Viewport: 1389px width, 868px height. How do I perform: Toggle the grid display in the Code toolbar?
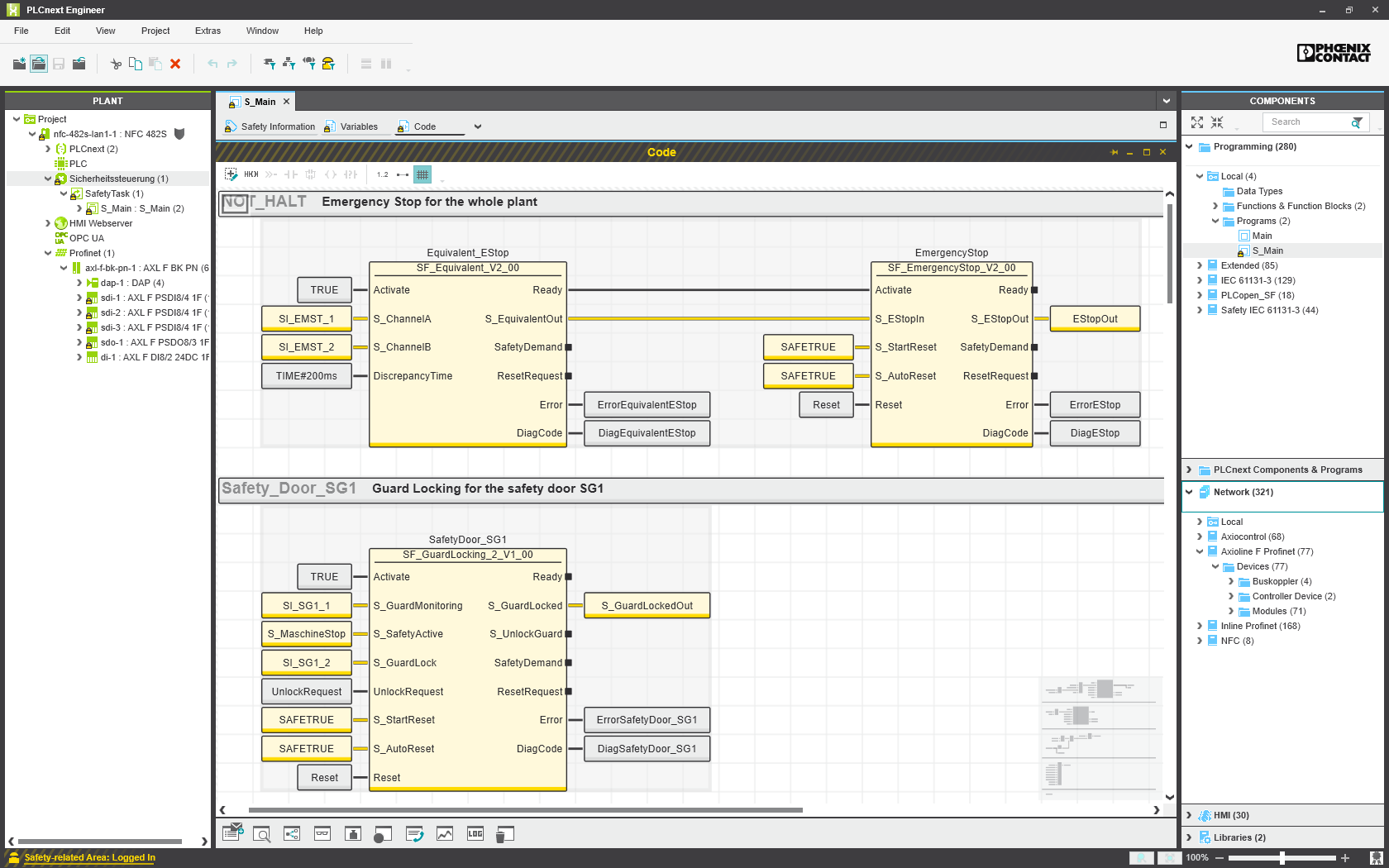pyautogui.click(x=422, y=174)
